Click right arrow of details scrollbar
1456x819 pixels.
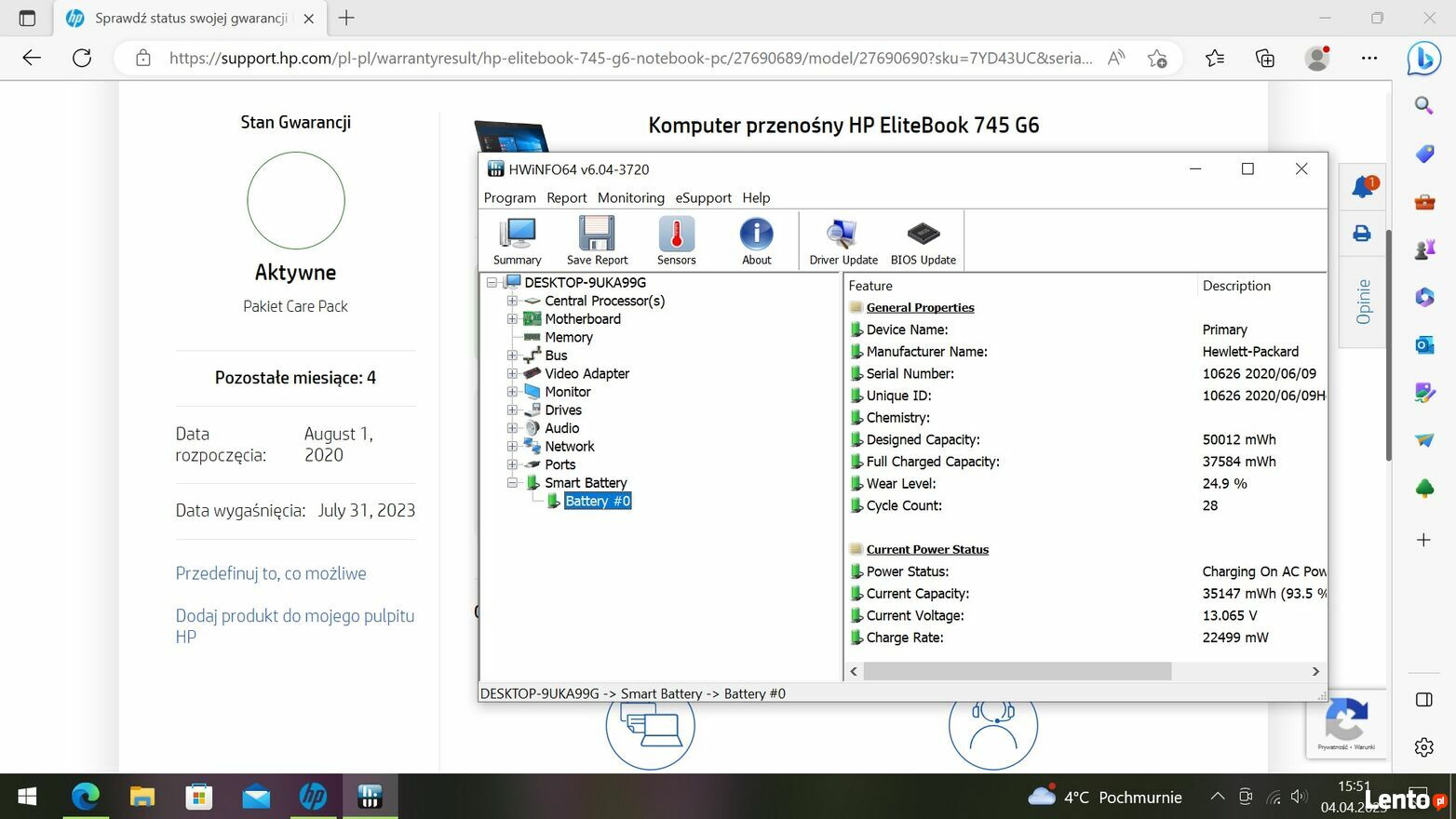[x=1315, y=671]
